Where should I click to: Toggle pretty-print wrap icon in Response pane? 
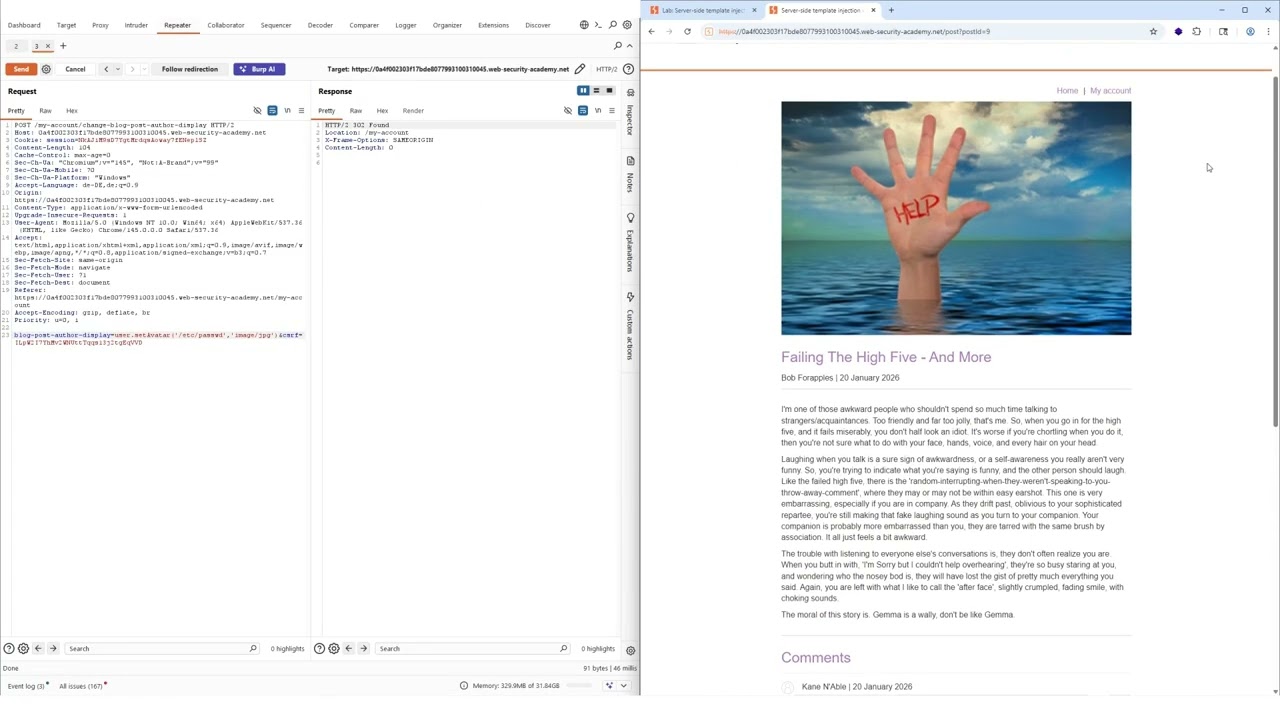(x=583, y=111)
